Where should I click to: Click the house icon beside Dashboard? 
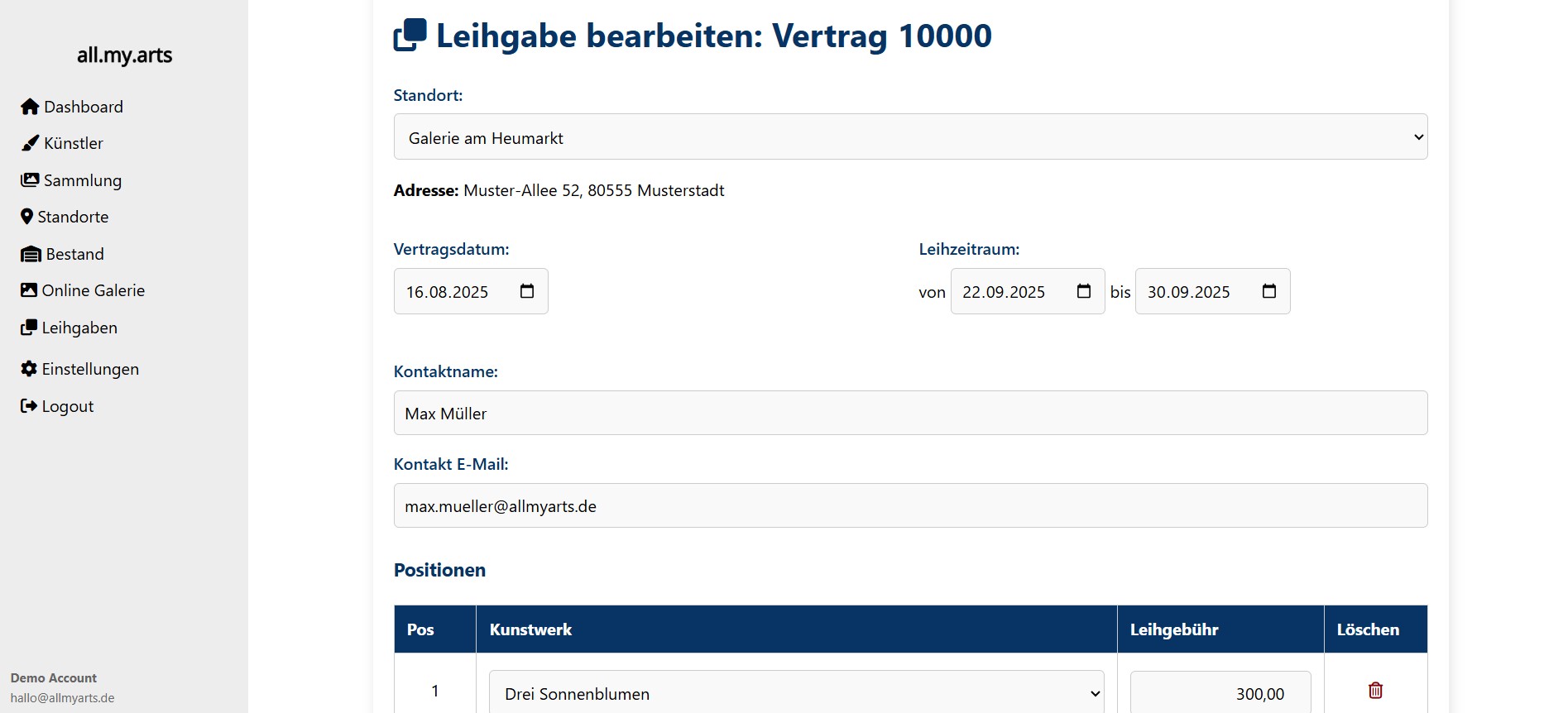(30, 107)
